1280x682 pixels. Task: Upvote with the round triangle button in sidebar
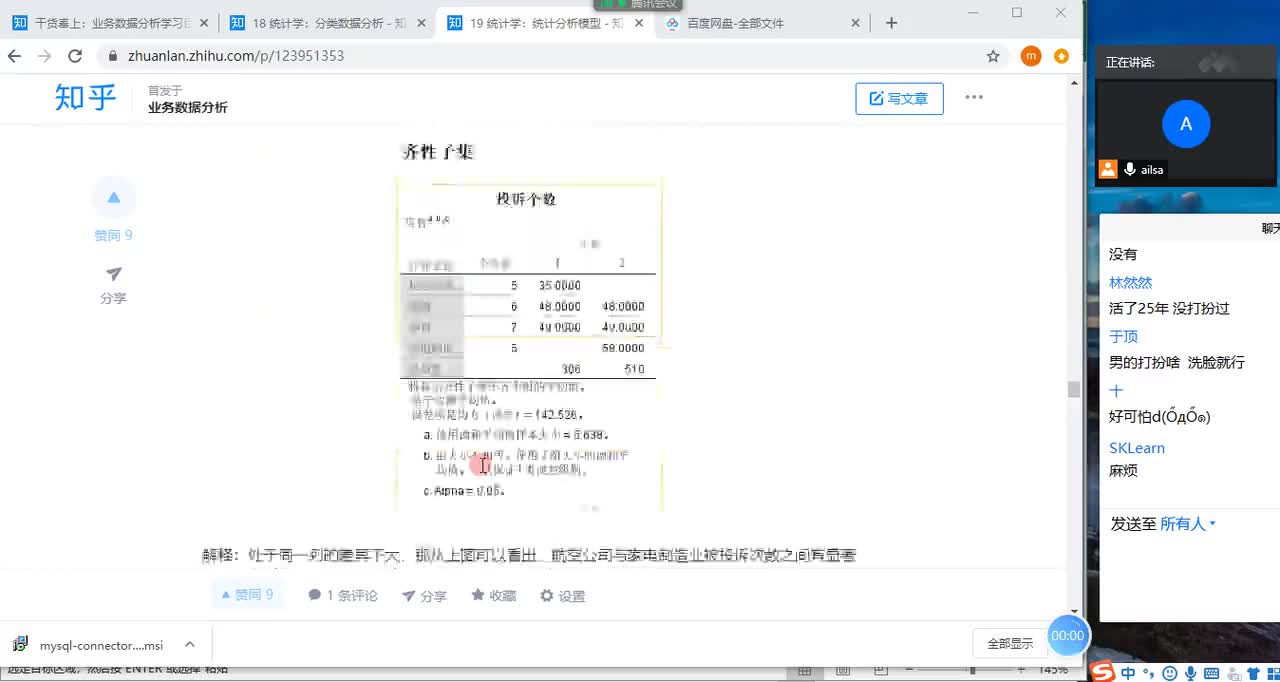tap(114, 197)
